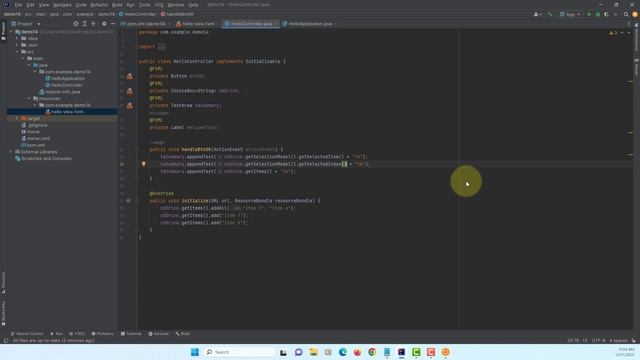Open Version Control tool window
This screenshot has width=640, height=360.
click(27, 334)
